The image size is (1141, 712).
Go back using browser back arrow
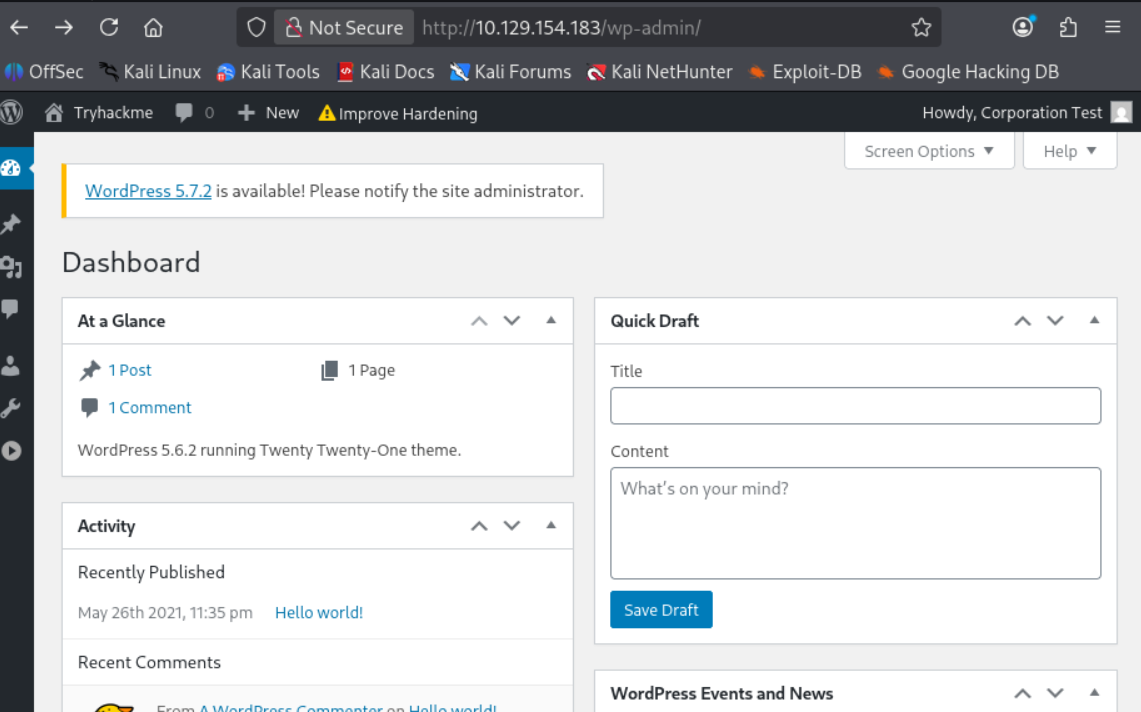click(20, 28)
